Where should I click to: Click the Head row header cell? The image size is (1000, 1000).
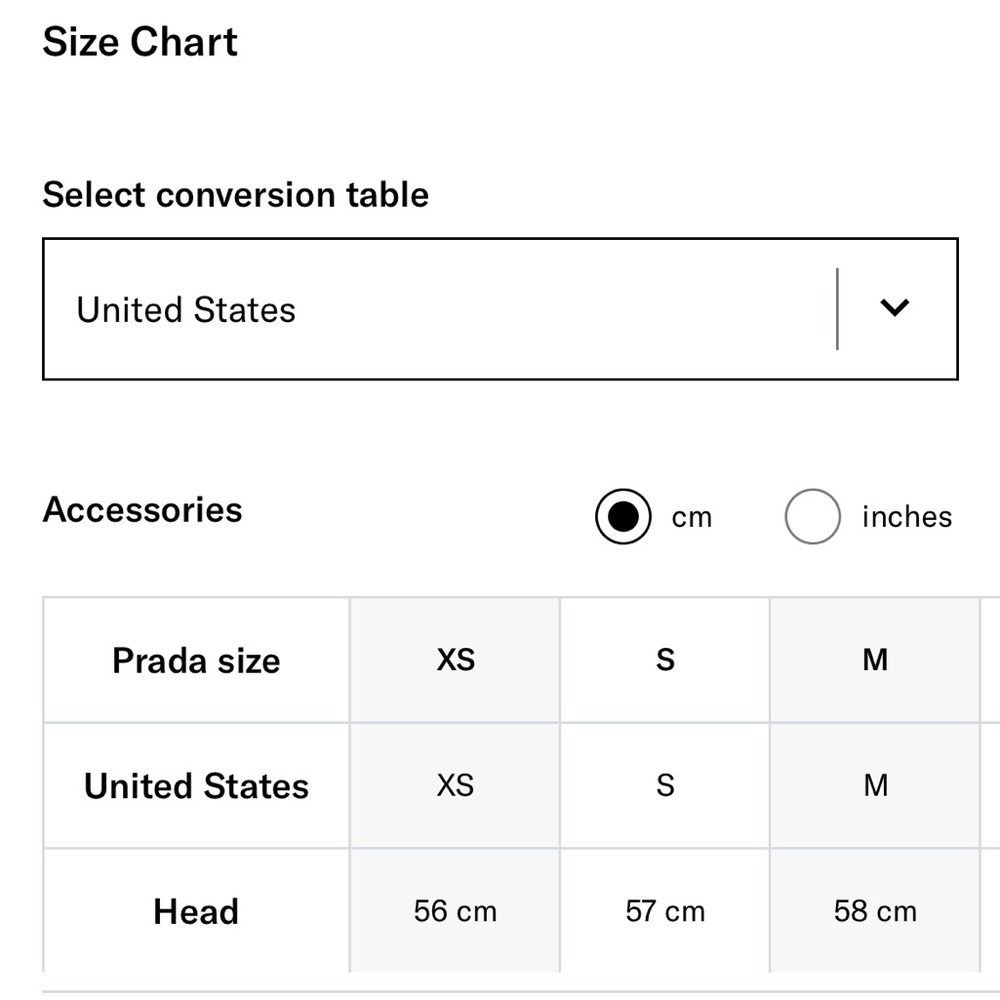(196, 912)
